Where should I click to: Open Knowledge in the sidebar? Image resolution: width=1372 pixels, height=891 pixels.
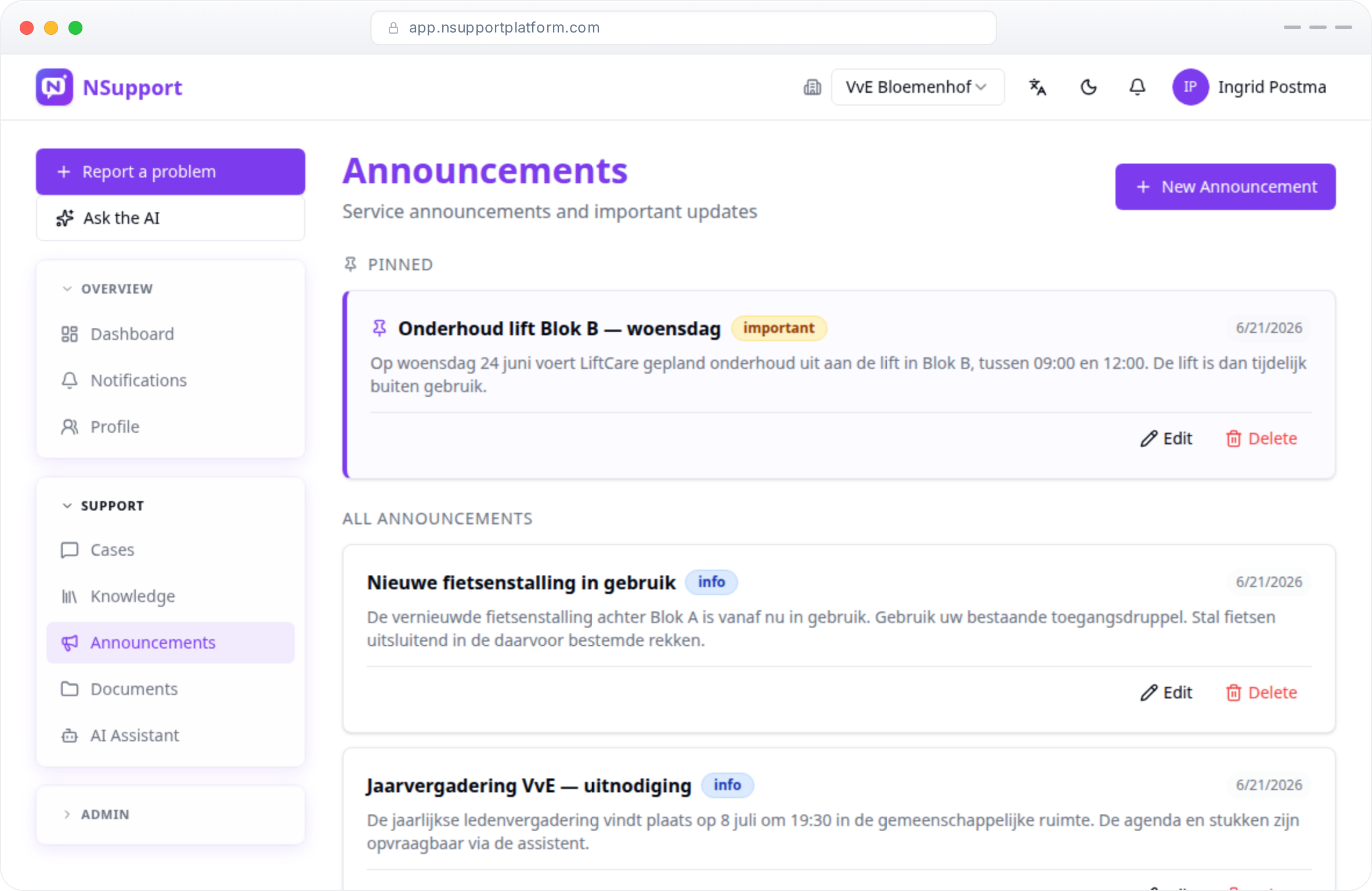[x=171, y=596]
